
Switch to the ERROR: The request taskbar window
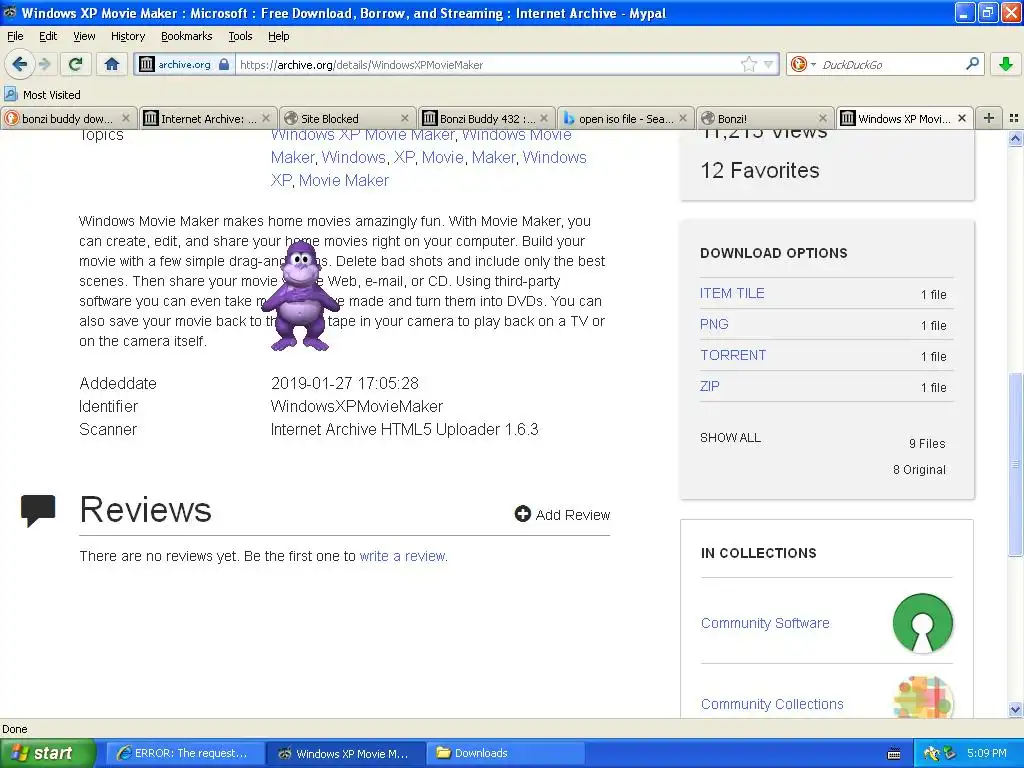tap(185, 753)
